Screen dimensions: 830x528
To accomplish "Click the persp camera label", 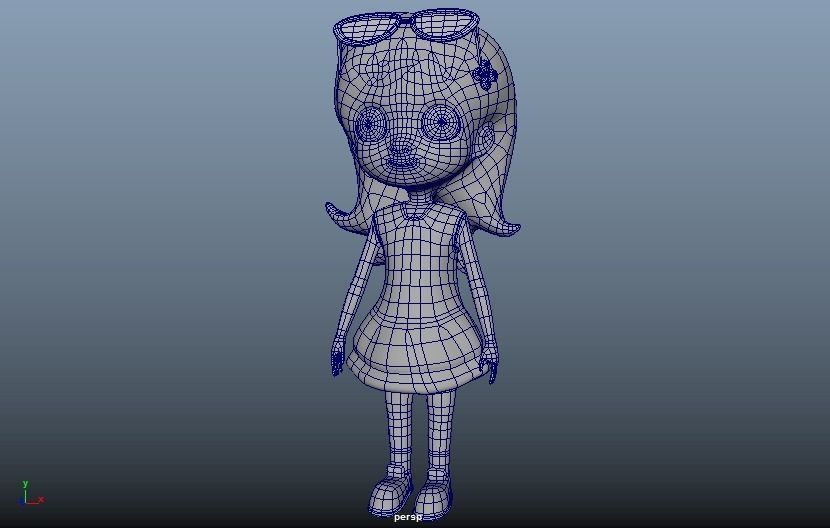I will (x=408, y=517).
